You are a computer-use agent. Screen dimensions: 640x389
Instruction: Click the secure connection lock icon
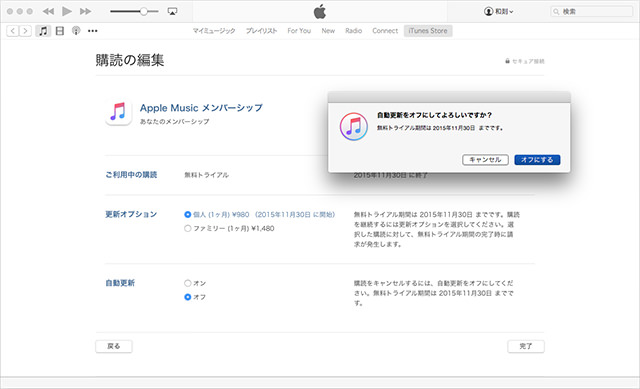(x=507, y=61)
